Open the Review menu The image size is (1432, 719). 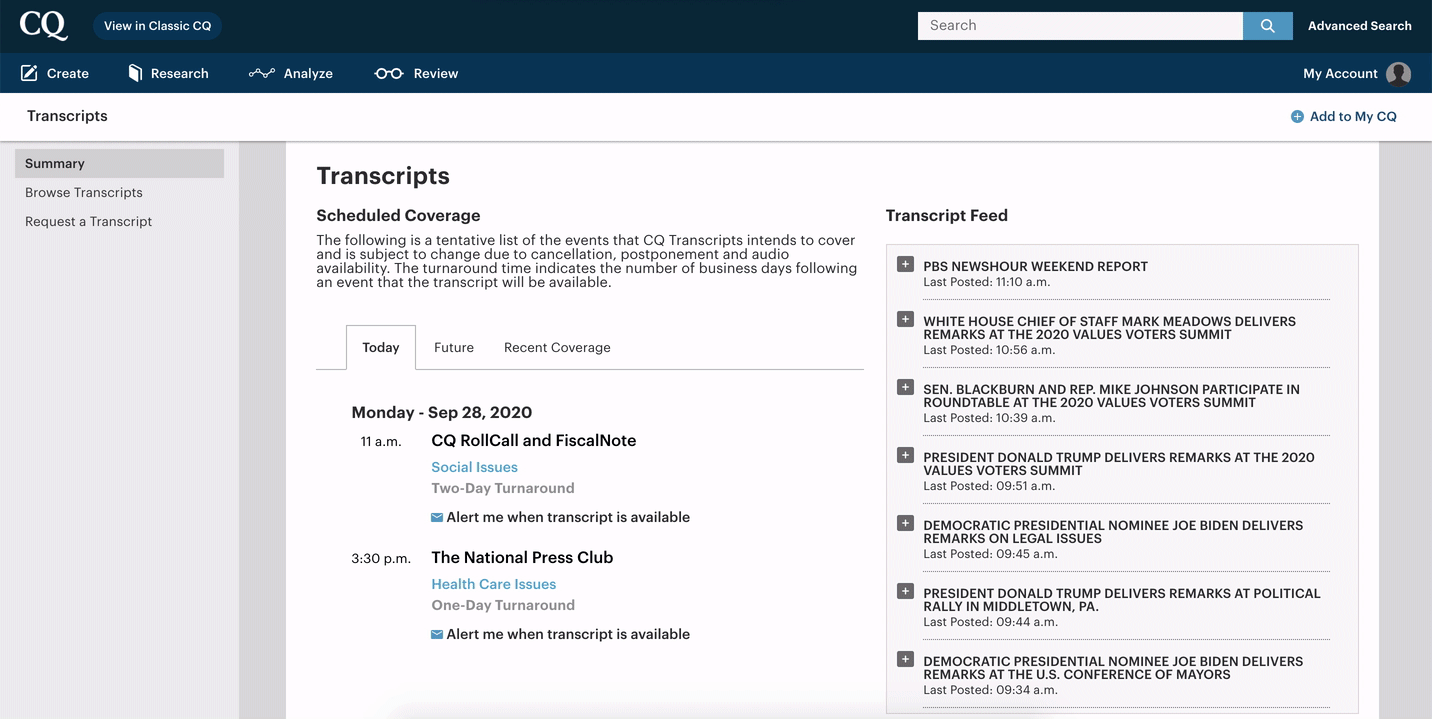[x=416, y=73]
